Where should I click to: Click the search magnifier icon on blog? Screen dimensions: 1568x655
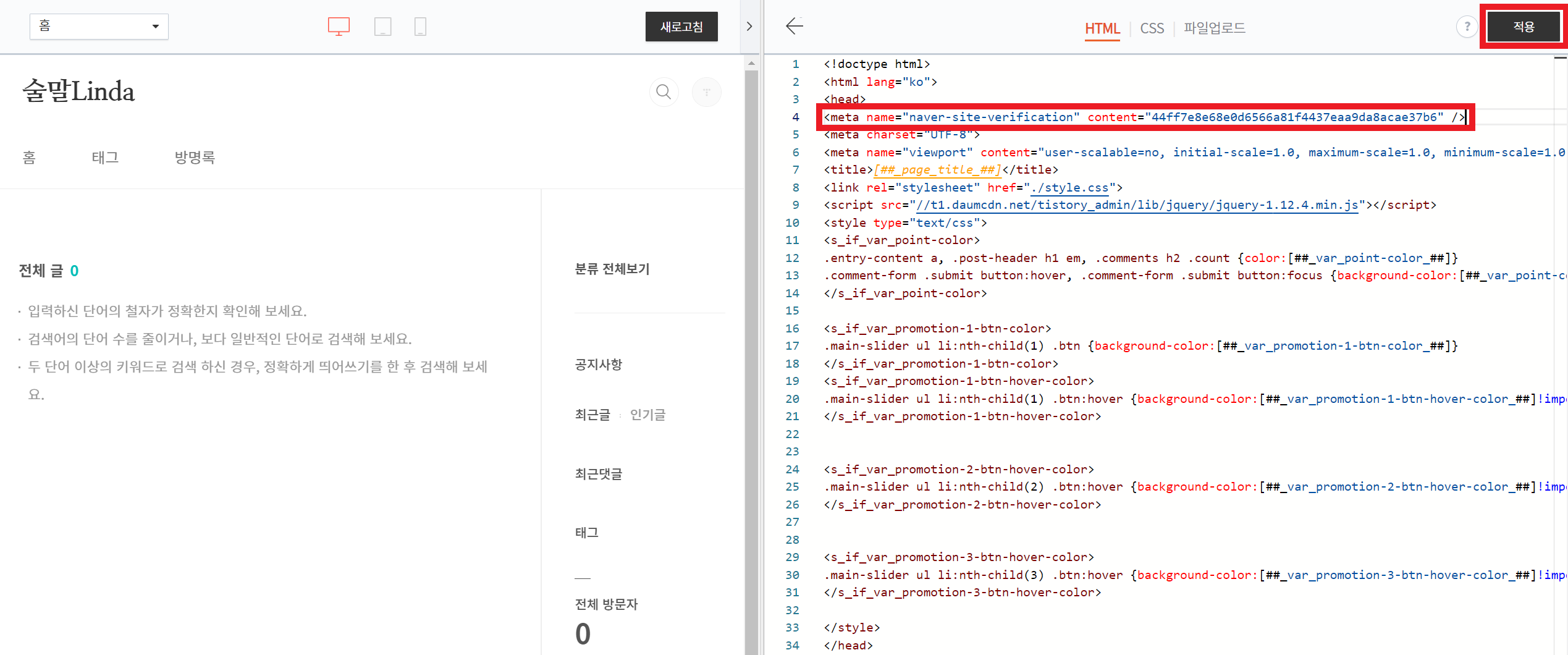(x=664, y=92)
